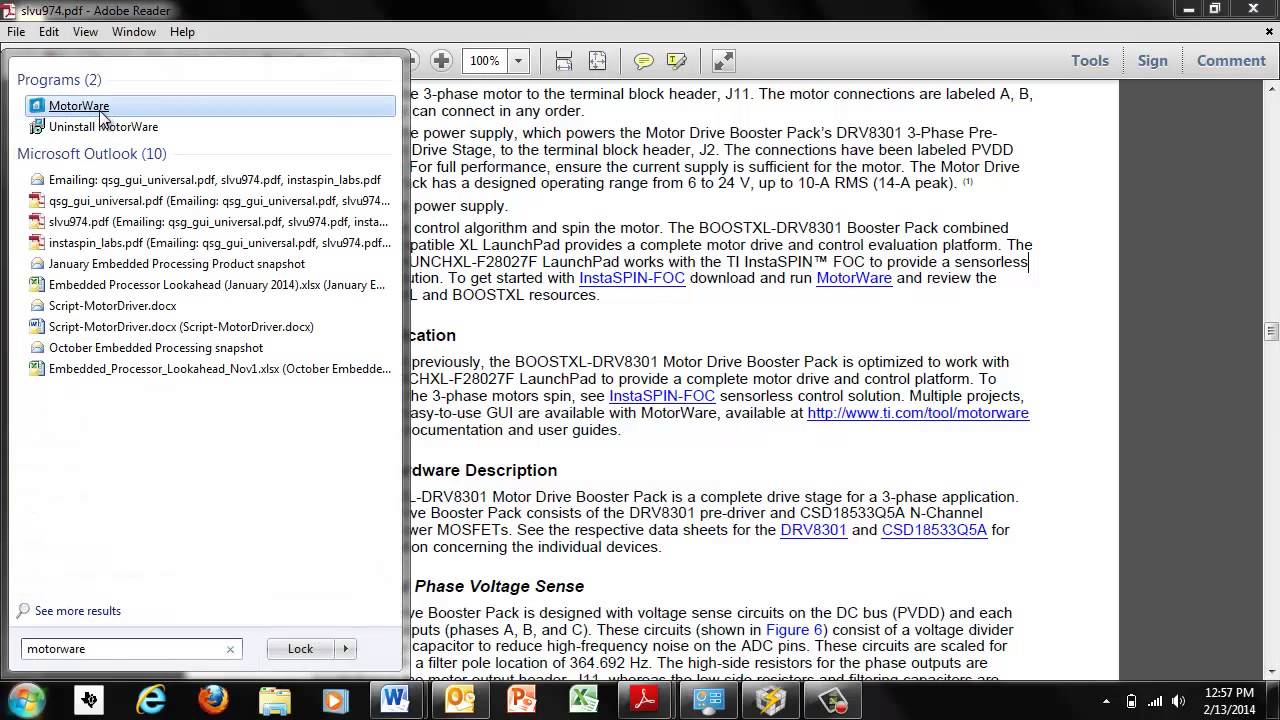Switch to Outlook in the taskbar
Image resolution: width=1280 pixels, height=720 pixels.
coord(460,700)
